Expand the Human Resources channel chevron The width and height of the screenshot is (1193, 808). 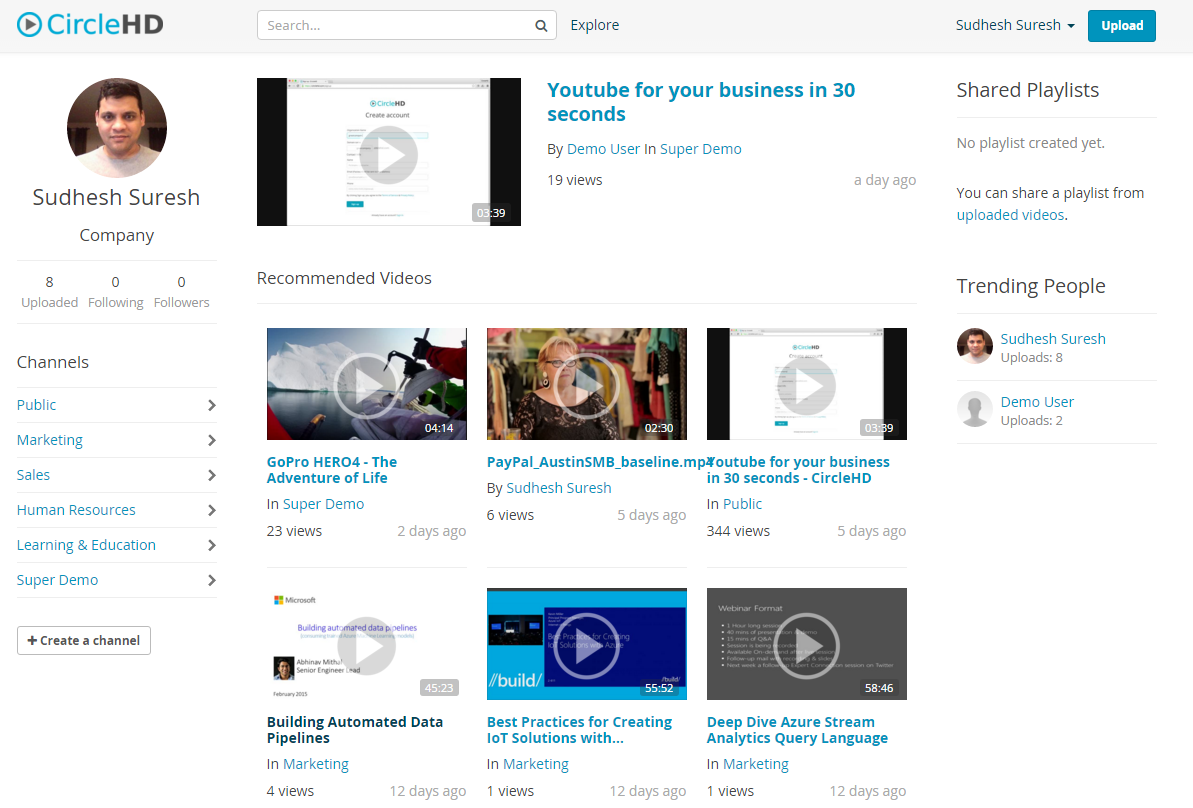(212, 511)
